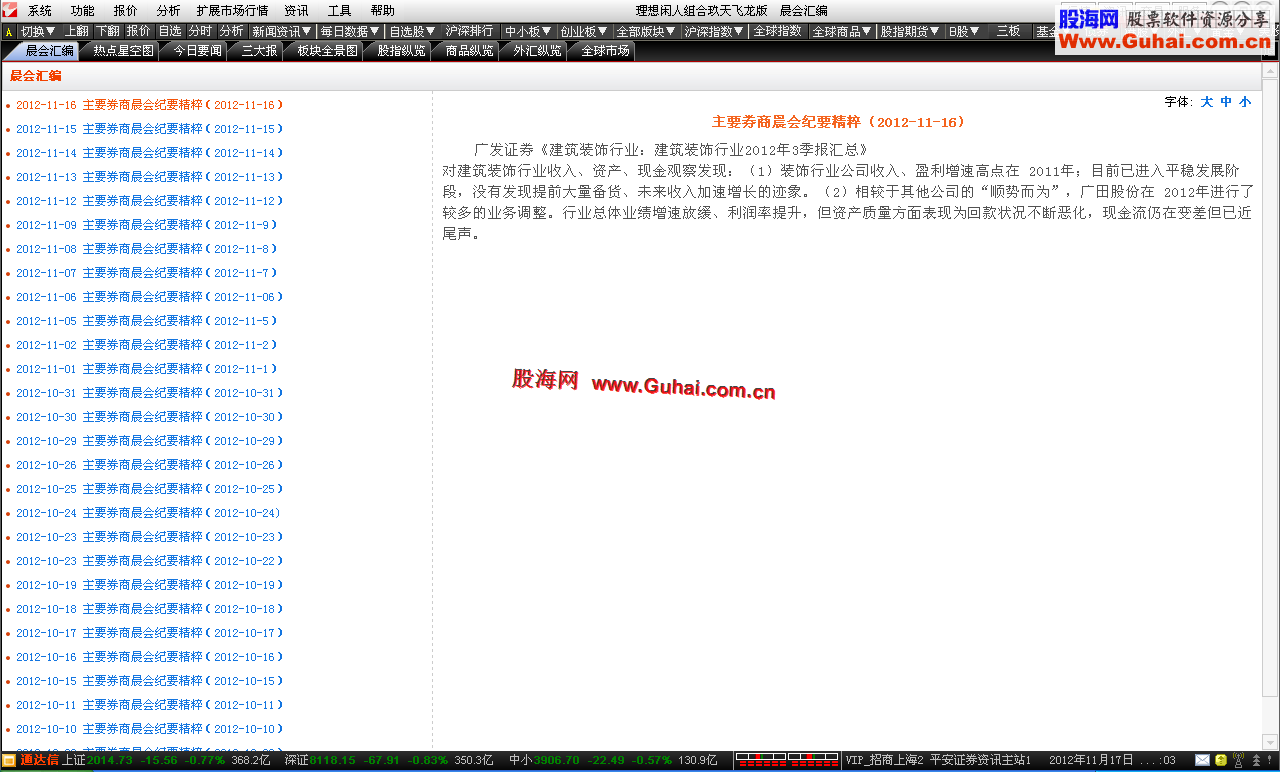1280x772 pixels.
Task: Click the antenna signal icon in status bar
Action: (x=1238, y=761)
